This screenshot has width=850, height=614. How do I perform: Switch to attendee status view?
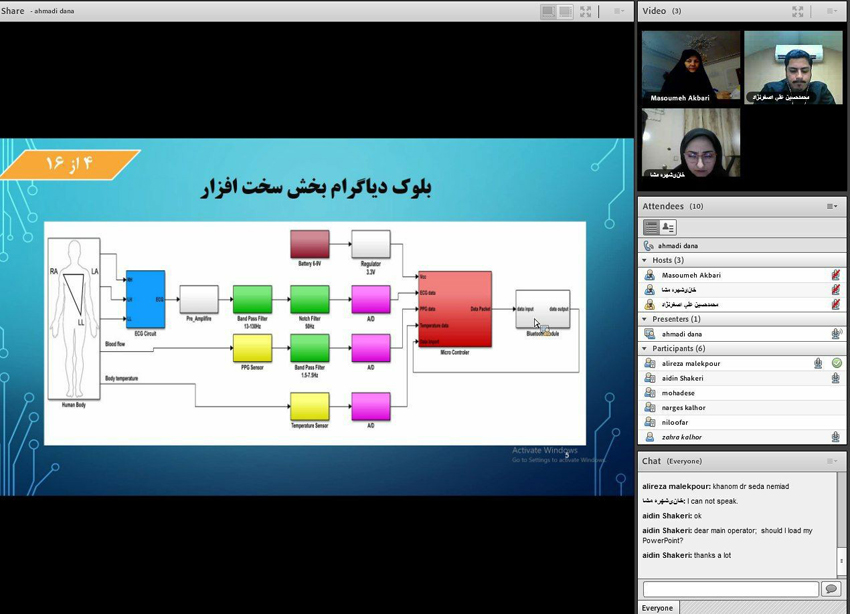668,228
